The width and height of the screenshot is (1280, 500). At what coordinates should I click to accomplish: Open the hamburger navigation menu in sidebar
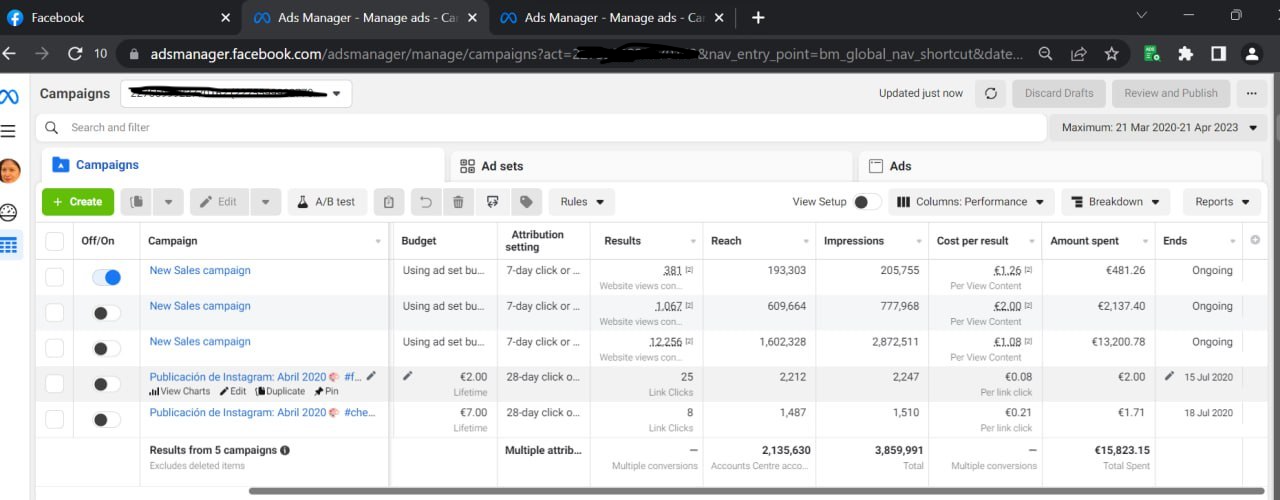point(9,131)
